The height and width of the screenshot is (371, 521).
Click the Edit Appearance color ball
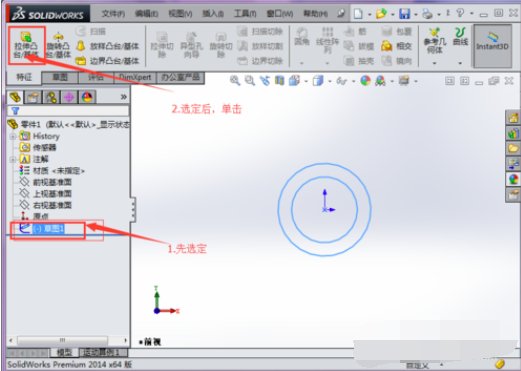[365, 80]
